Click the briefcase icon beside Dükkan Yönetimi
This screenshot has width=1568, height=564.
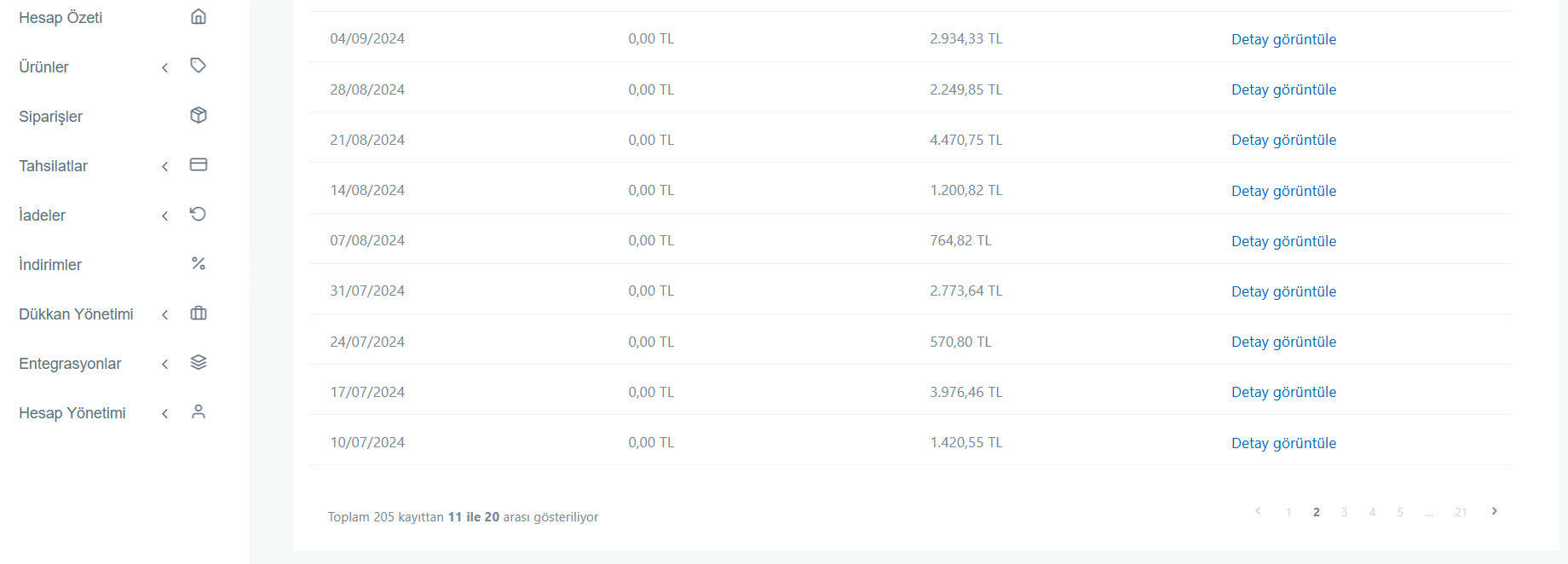click(199, 313)
